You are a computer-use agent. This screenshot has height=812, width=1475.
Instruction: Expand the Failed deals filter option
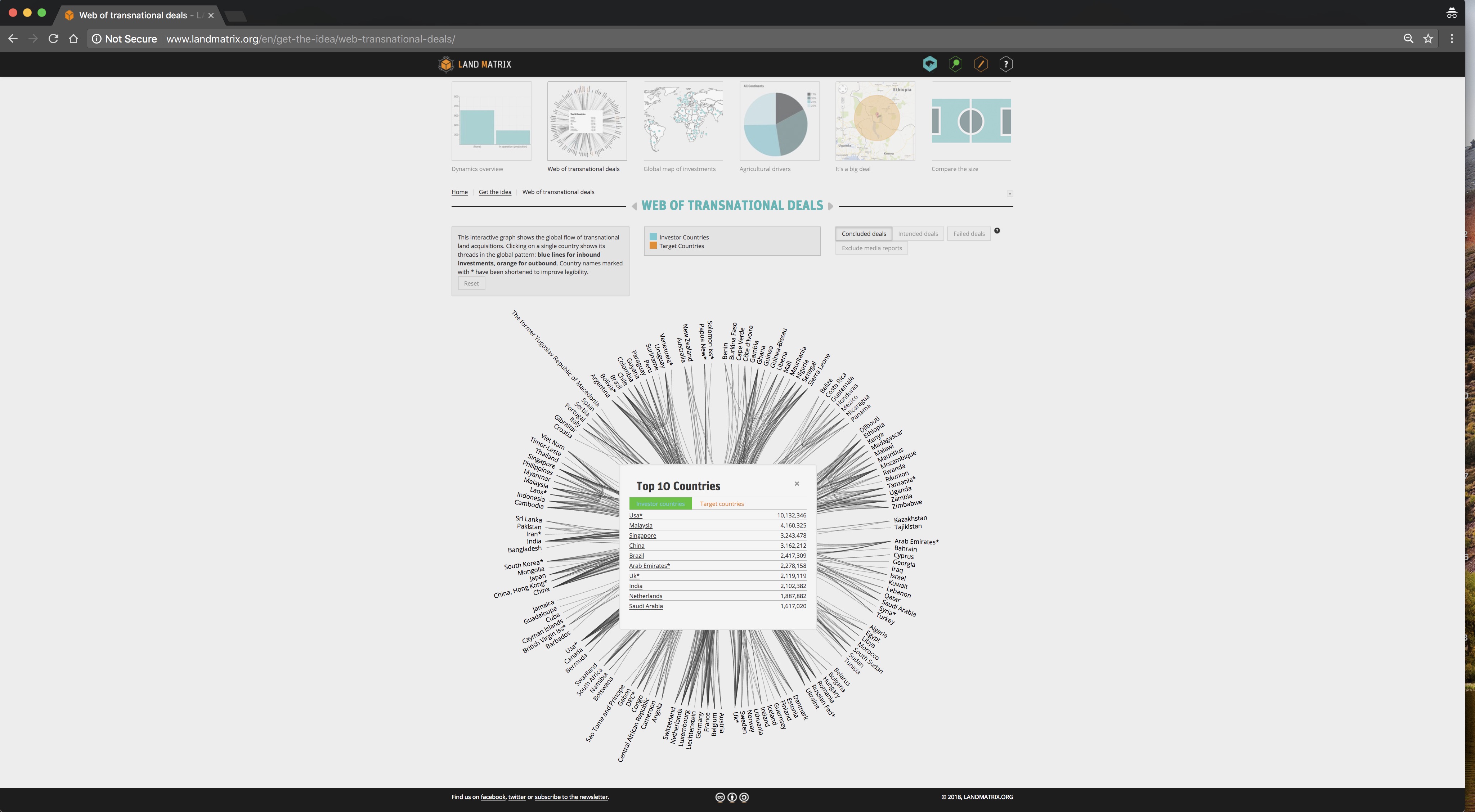968,233
